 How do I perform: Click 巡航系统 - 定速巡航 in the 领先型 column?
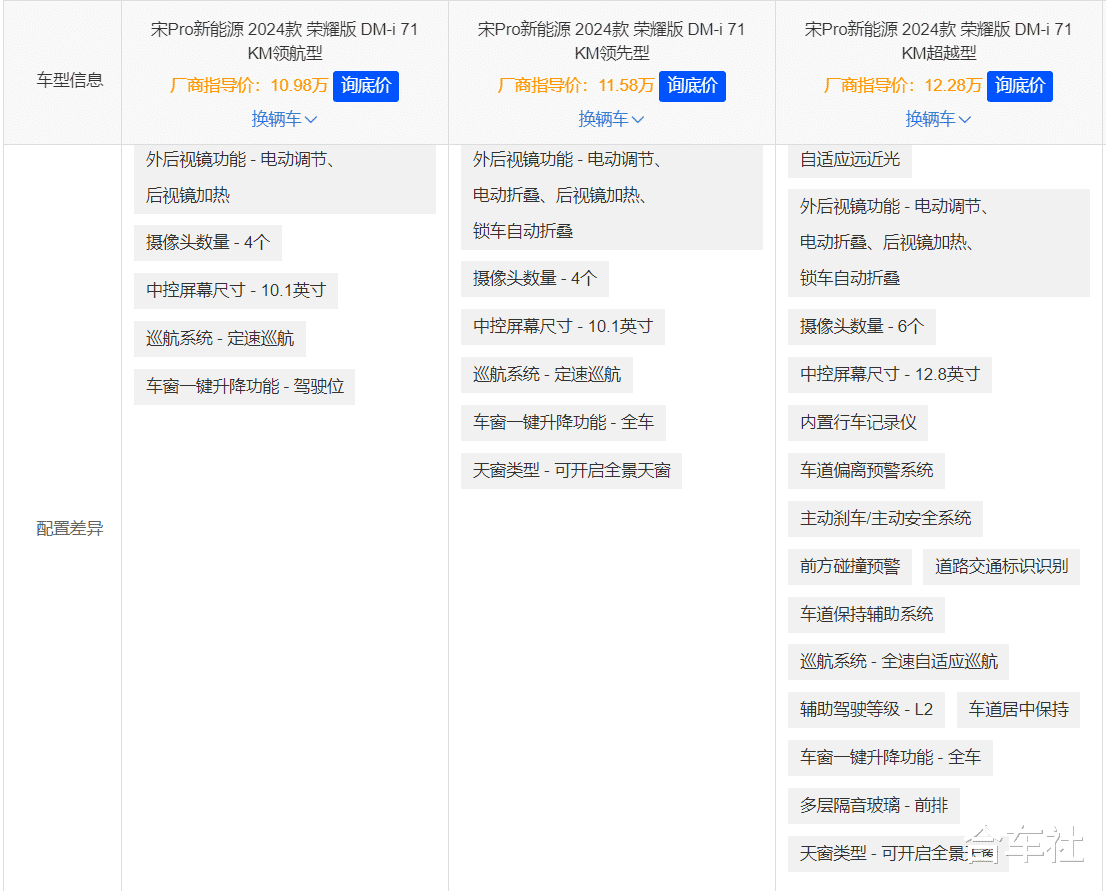tap(547, 375)
